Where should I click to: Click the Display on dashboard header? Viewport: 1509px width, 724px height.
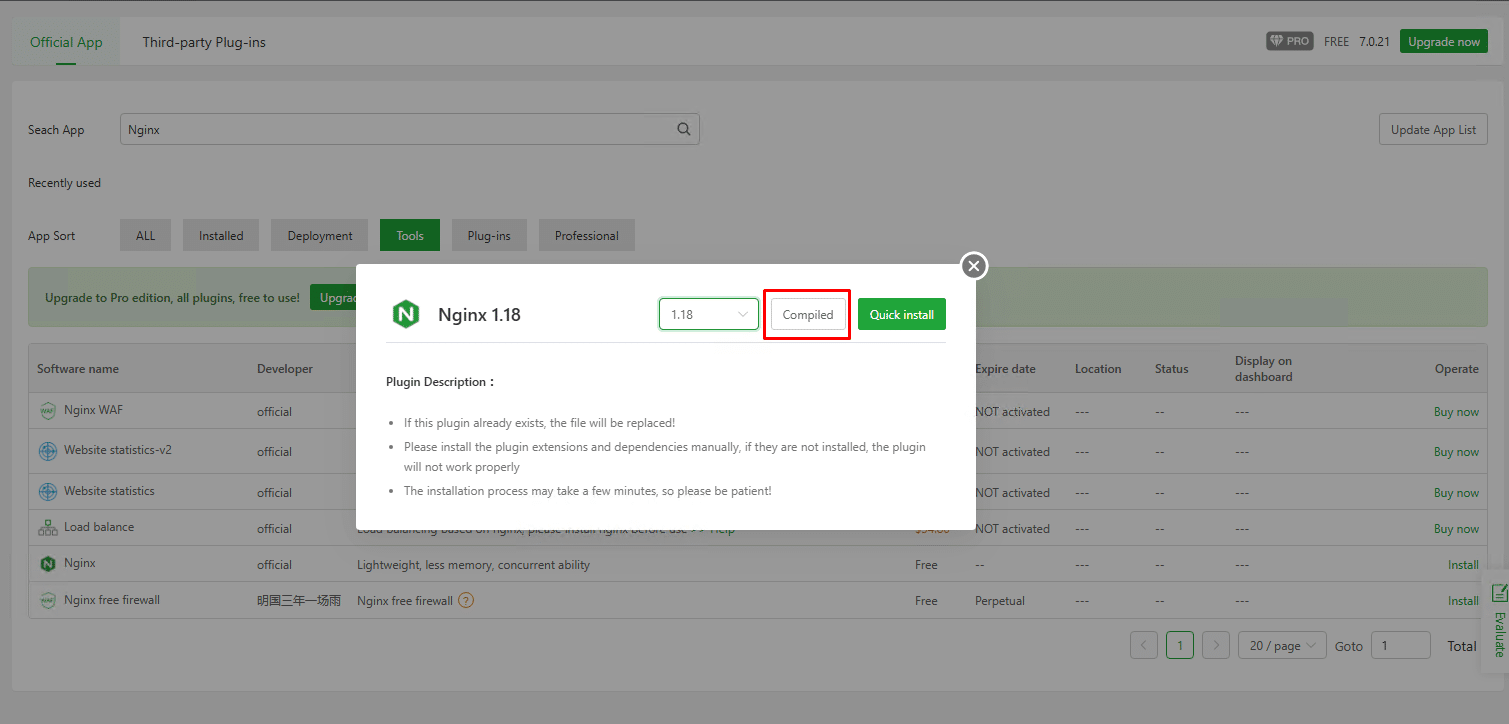pyautogui.click(x=1264, y=369)
